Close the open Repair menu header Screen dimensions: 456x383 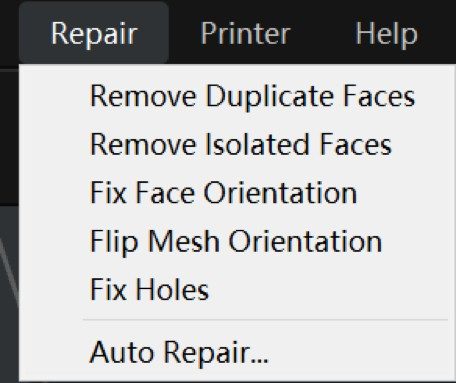coord(94,33)
